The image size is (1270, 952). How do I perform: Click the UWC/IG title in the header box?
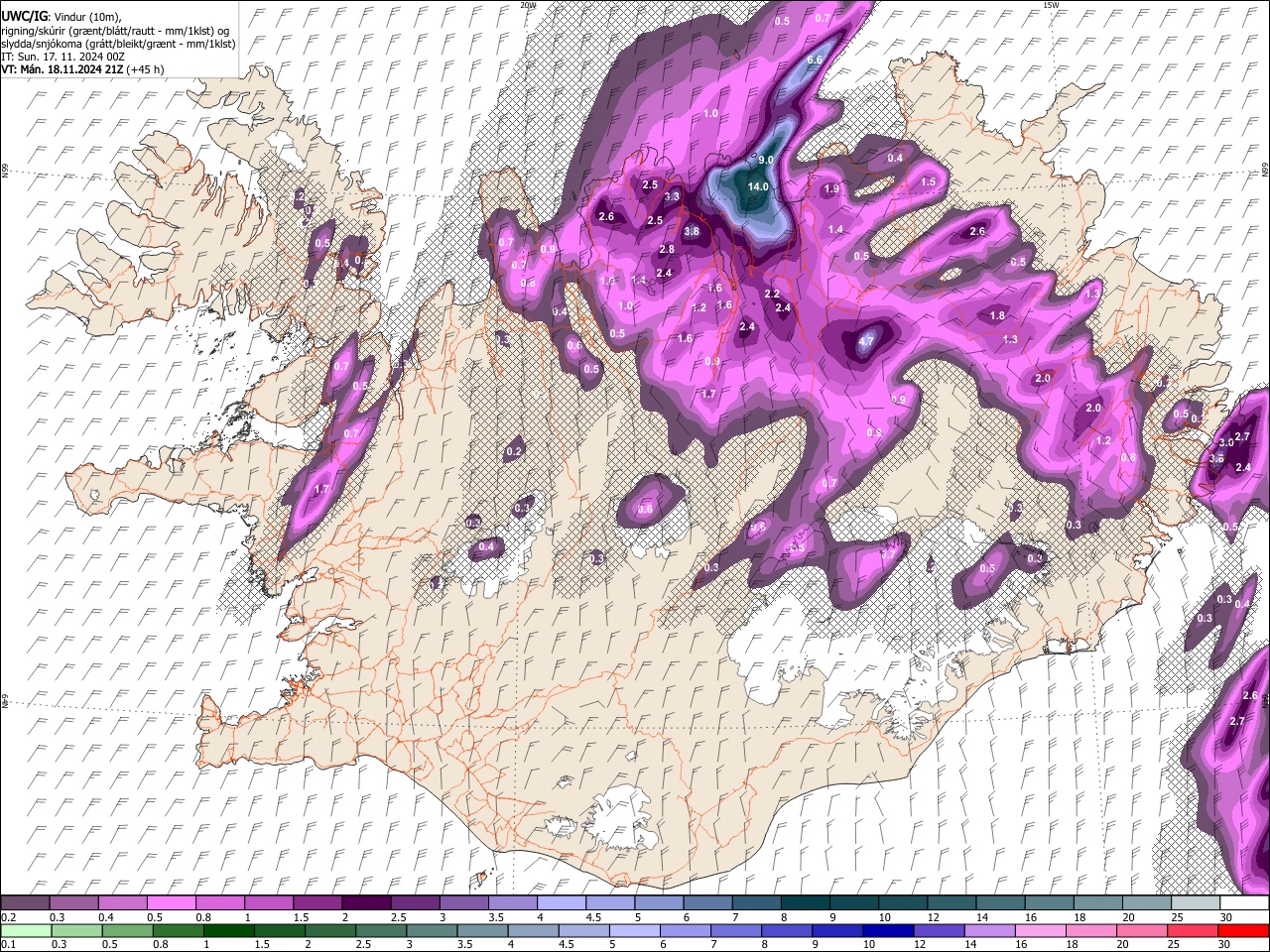click(x=24, y=17)
